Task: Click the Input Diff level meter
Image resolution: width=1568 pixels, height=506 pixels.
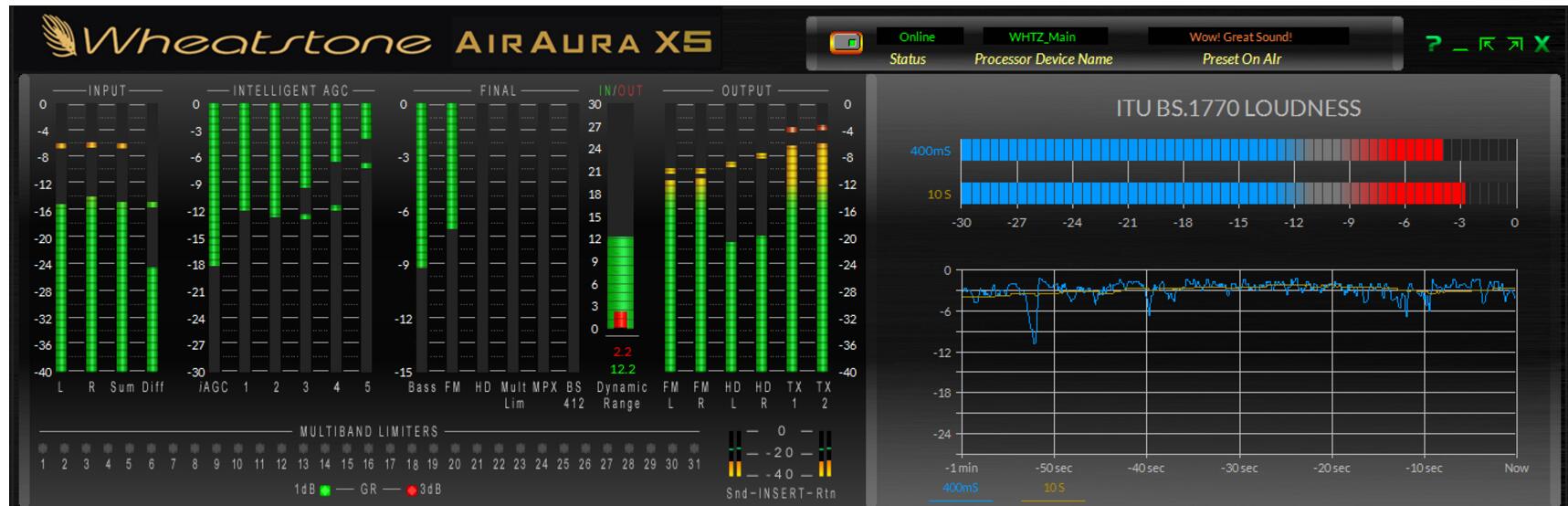Action: [x=153, y=237]
